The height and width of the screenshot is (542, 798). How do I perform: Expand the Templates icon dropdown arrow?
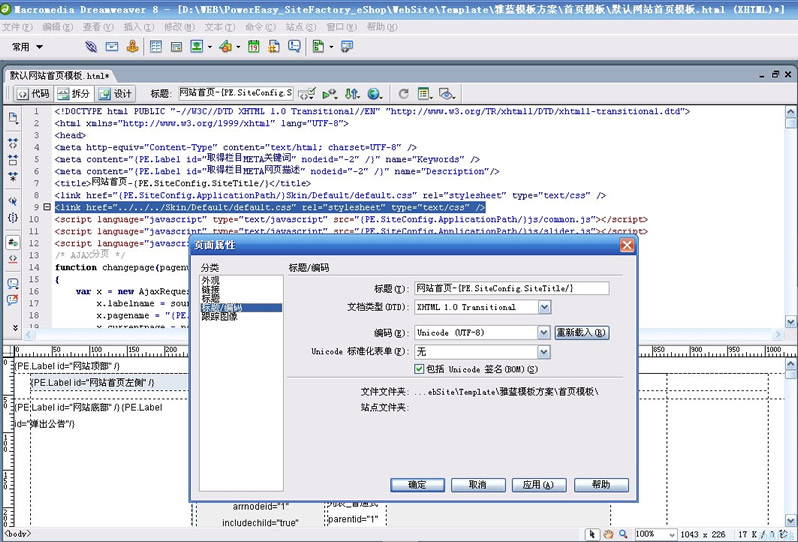(x=331, y=47)
